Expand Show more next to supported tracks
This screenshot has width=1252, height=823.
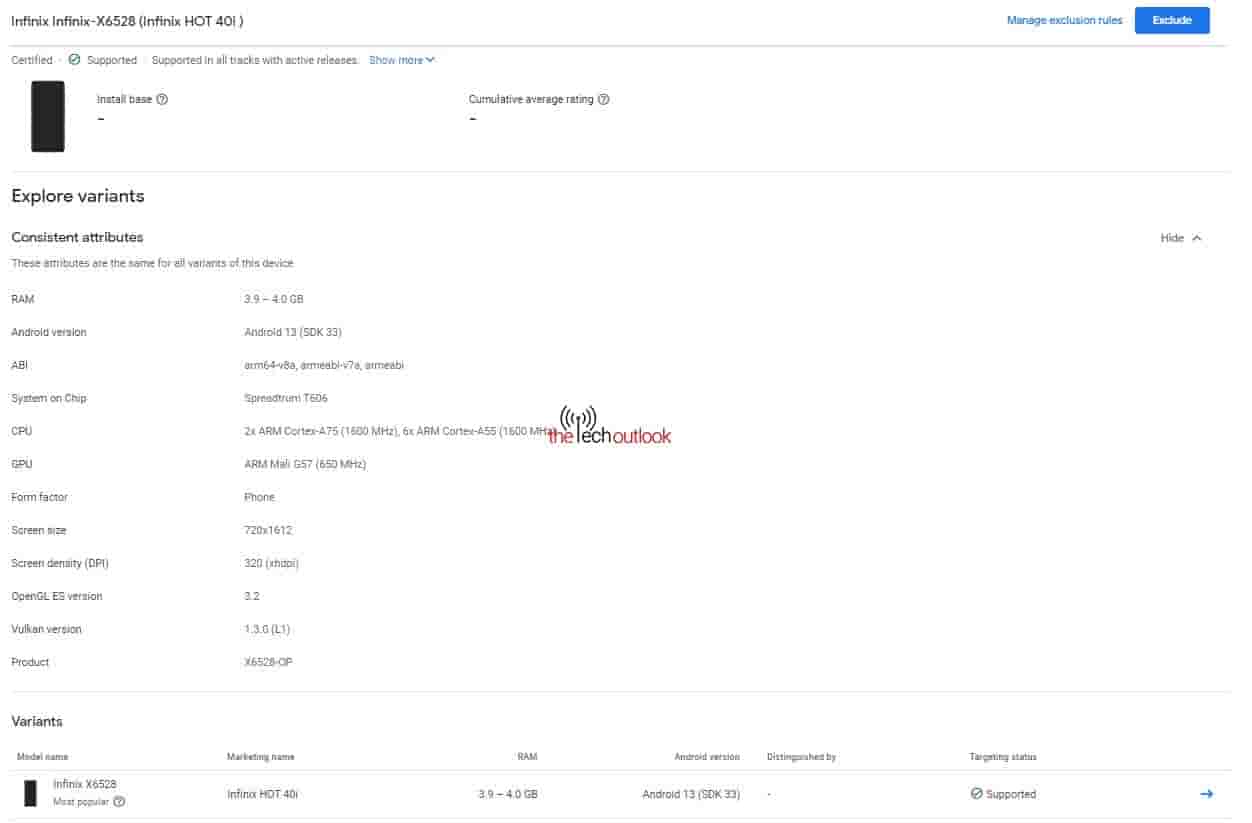coord(401,60)
